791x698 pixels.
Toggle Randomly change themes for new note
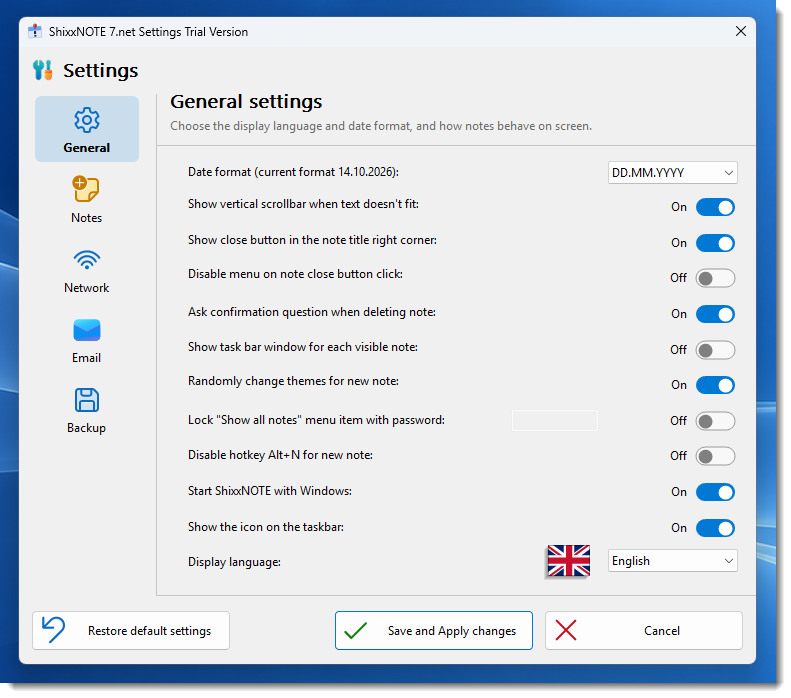(715, 385)
